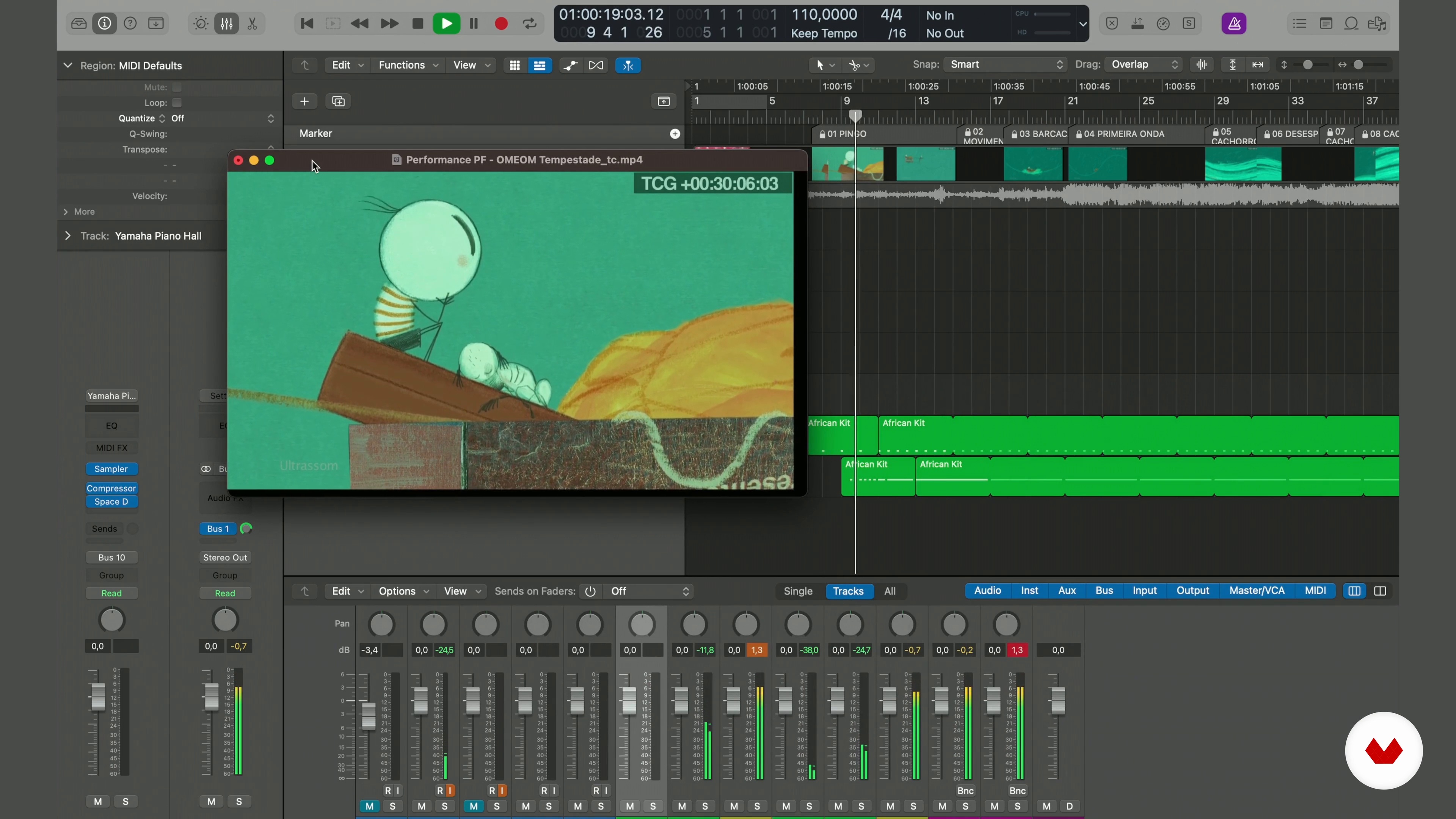Open the Quick Help question mark icon
The image size is (1456, 819).
pos(130,24)
